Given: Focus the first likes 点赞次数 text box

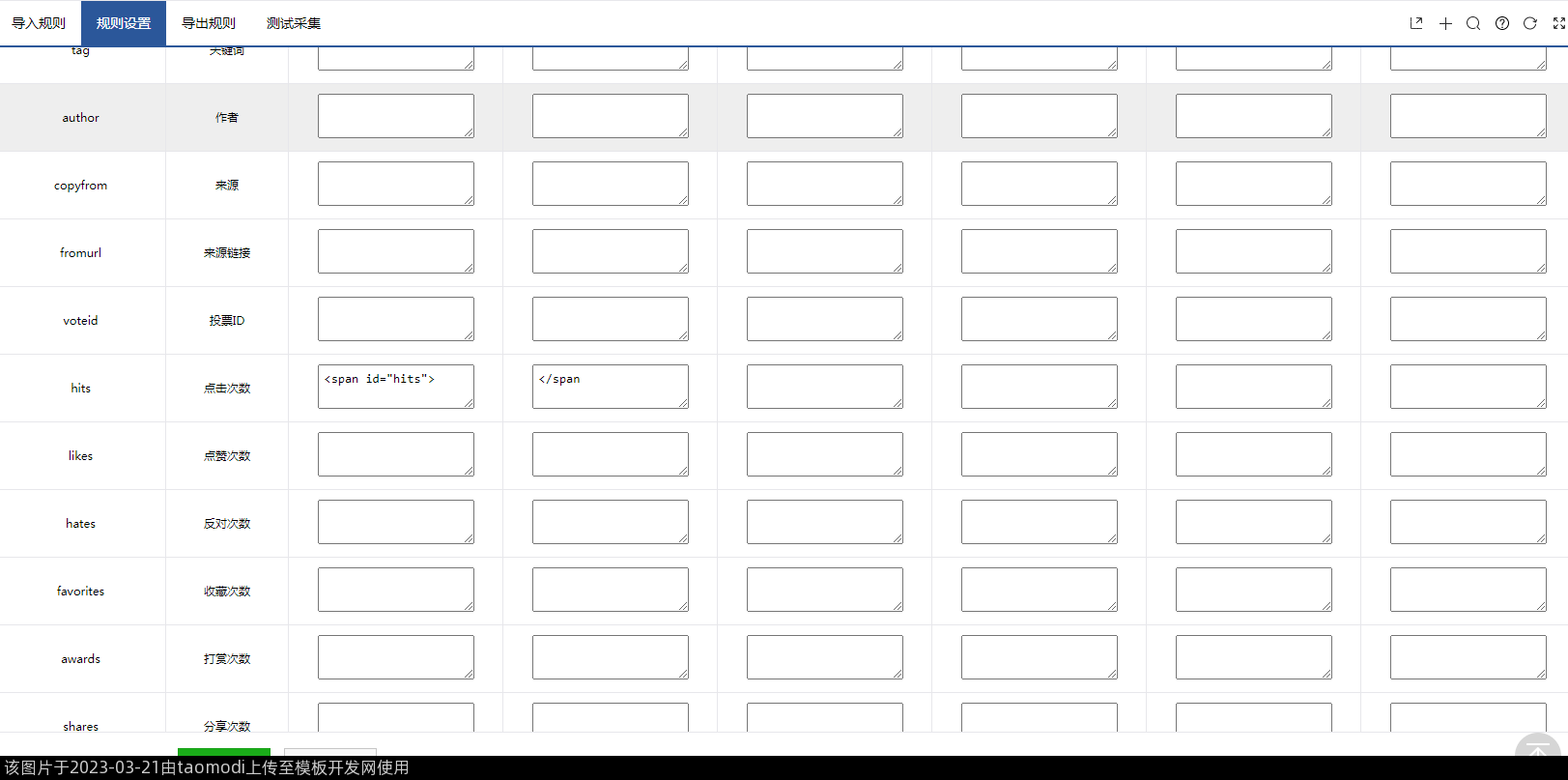Looking at the screenshot, I should (x=396, y=454).
